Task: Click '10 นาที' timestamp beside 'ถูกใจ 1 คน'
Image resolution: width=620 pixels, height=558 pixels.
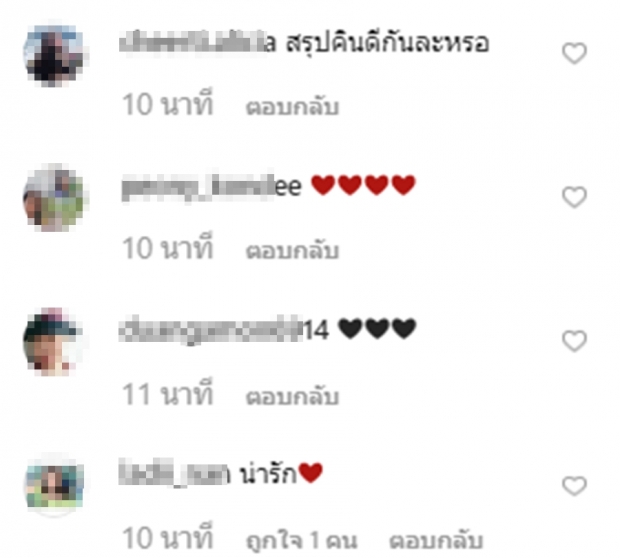Action: 168,537
